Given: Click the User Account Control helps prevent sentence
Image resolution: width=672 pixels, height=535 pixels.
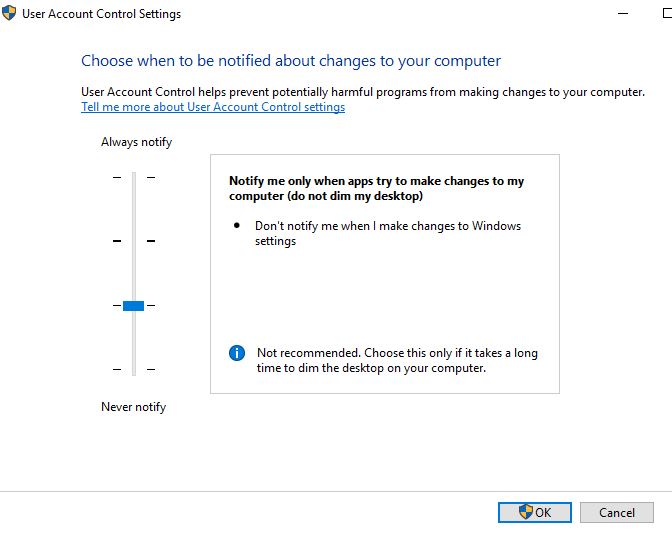Looking at the screenshot, I should tap(363, 92).
